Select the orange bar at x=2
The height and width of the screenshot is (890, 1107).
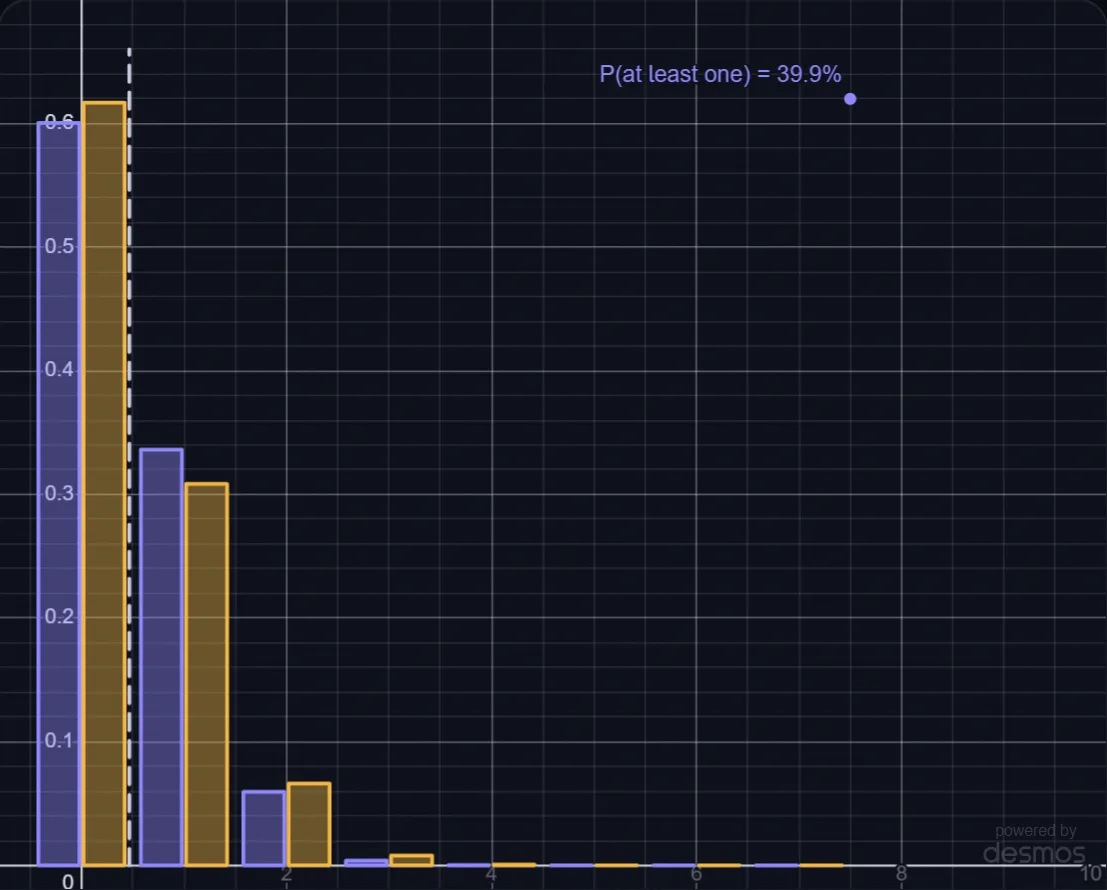[309, 824]
